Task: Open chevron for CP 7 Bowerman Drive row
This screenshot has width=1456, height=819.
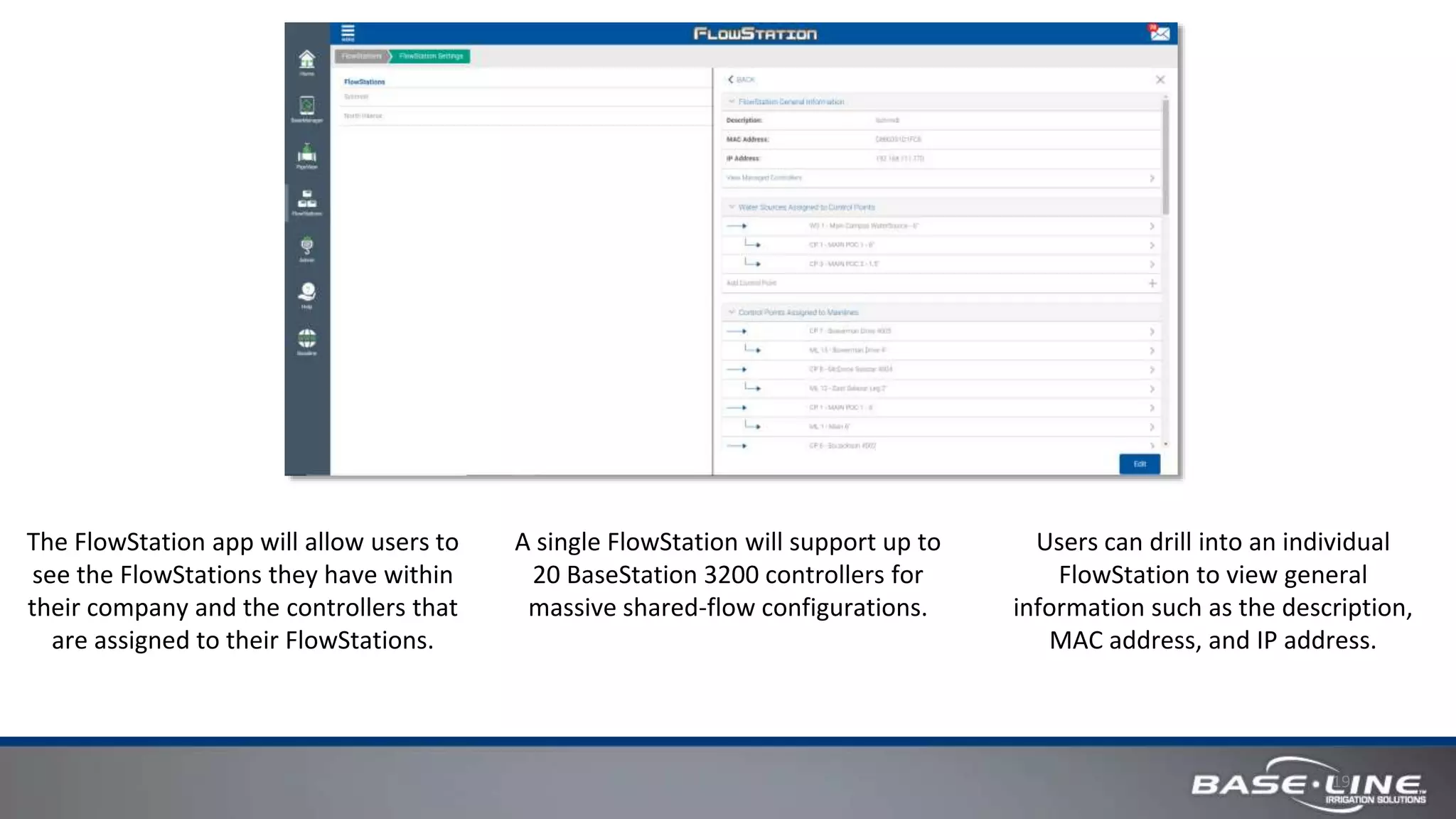Action: [1152, 331]
